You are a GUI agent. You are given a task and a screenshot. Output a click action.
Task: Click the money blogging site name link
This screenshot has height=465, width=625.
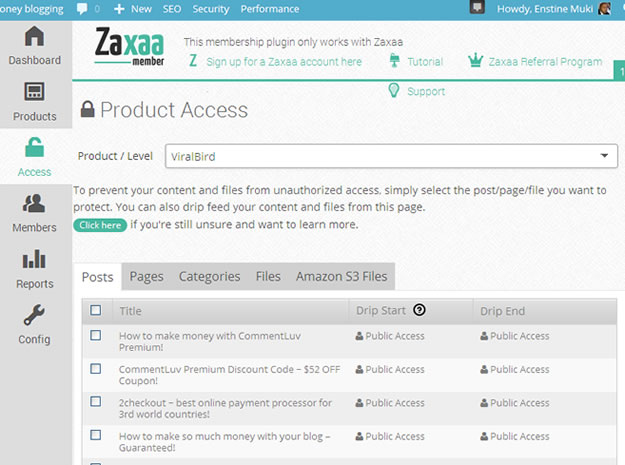tap(31, 9)
